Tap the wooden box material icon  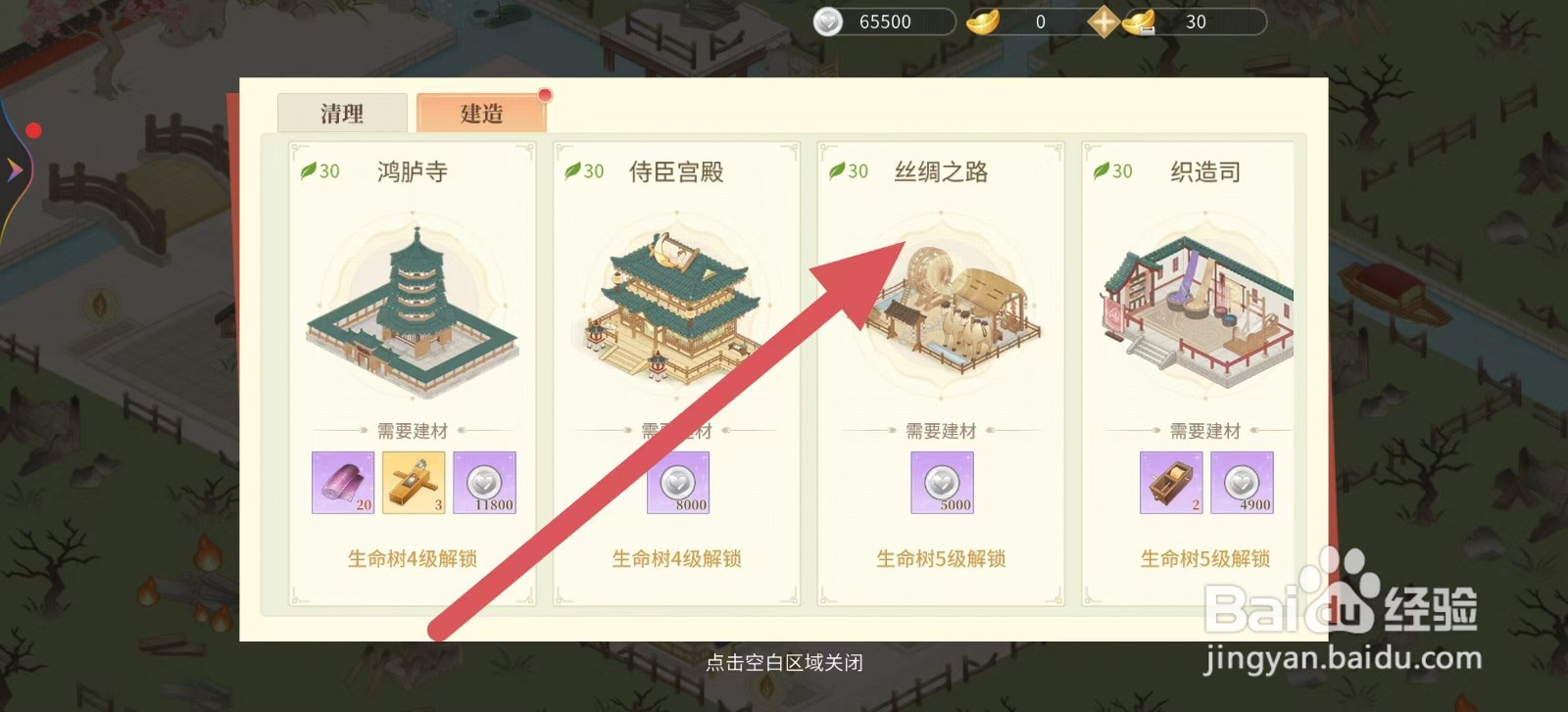click(x=1171, y=483)
